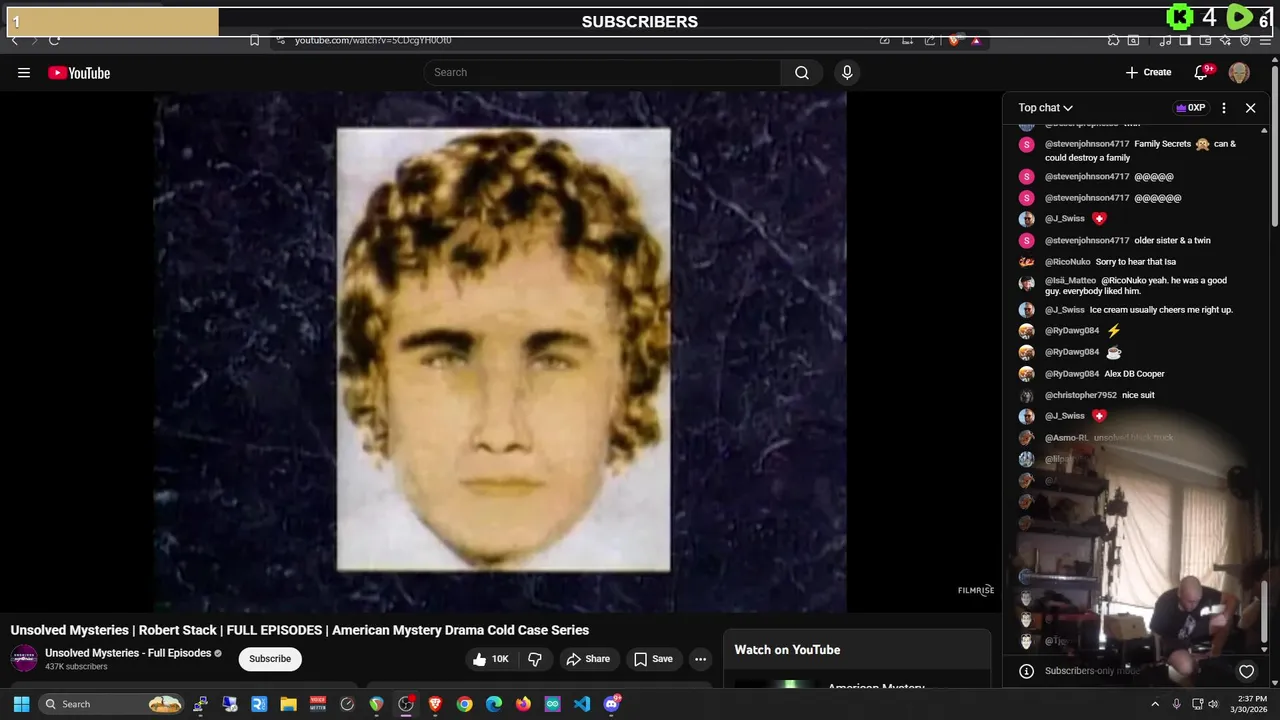Open Brave Shields lion icon
This screenshot has height=720, width=1280.
955,40
